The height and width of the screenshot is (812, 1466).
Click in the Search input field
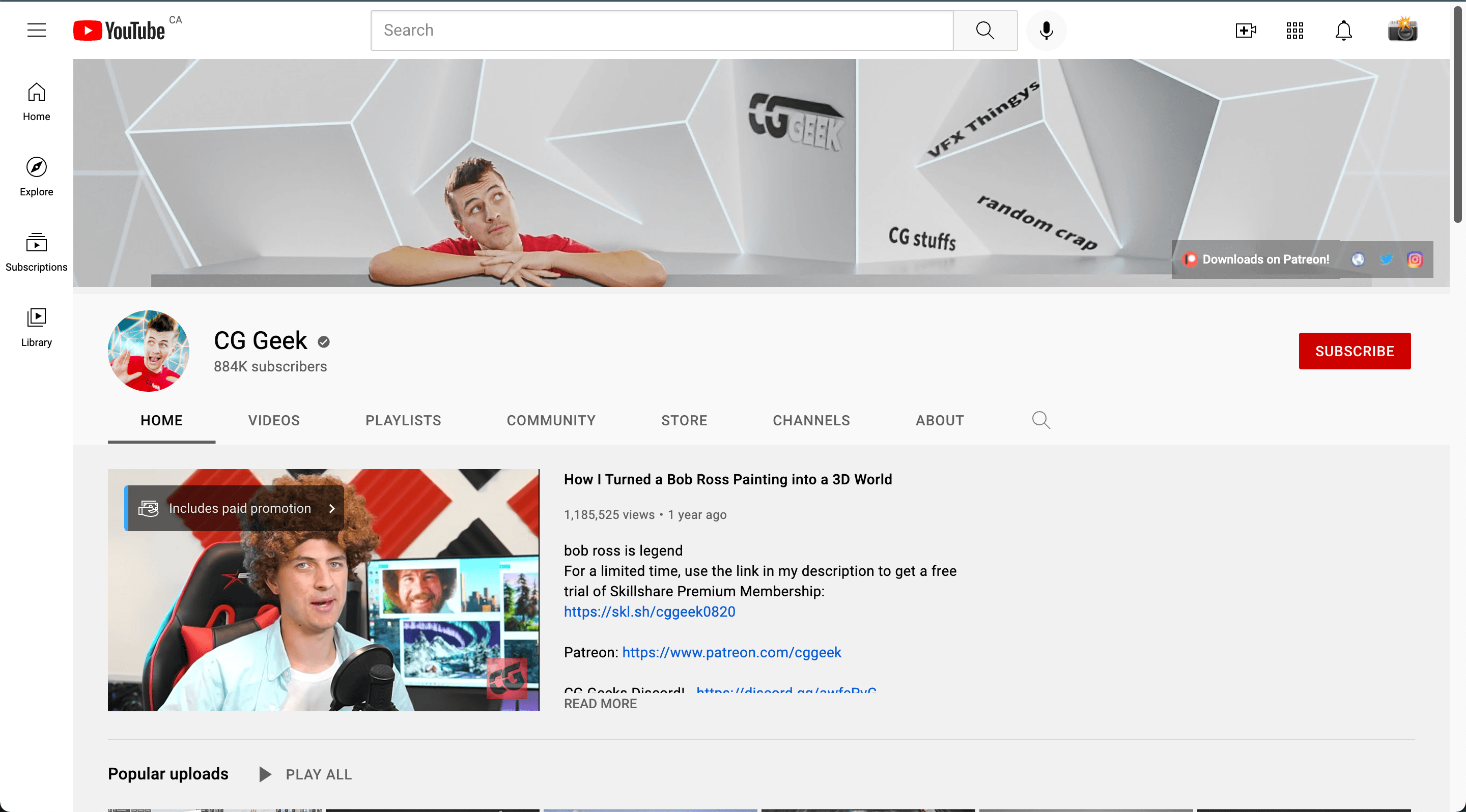pos(662,30)
